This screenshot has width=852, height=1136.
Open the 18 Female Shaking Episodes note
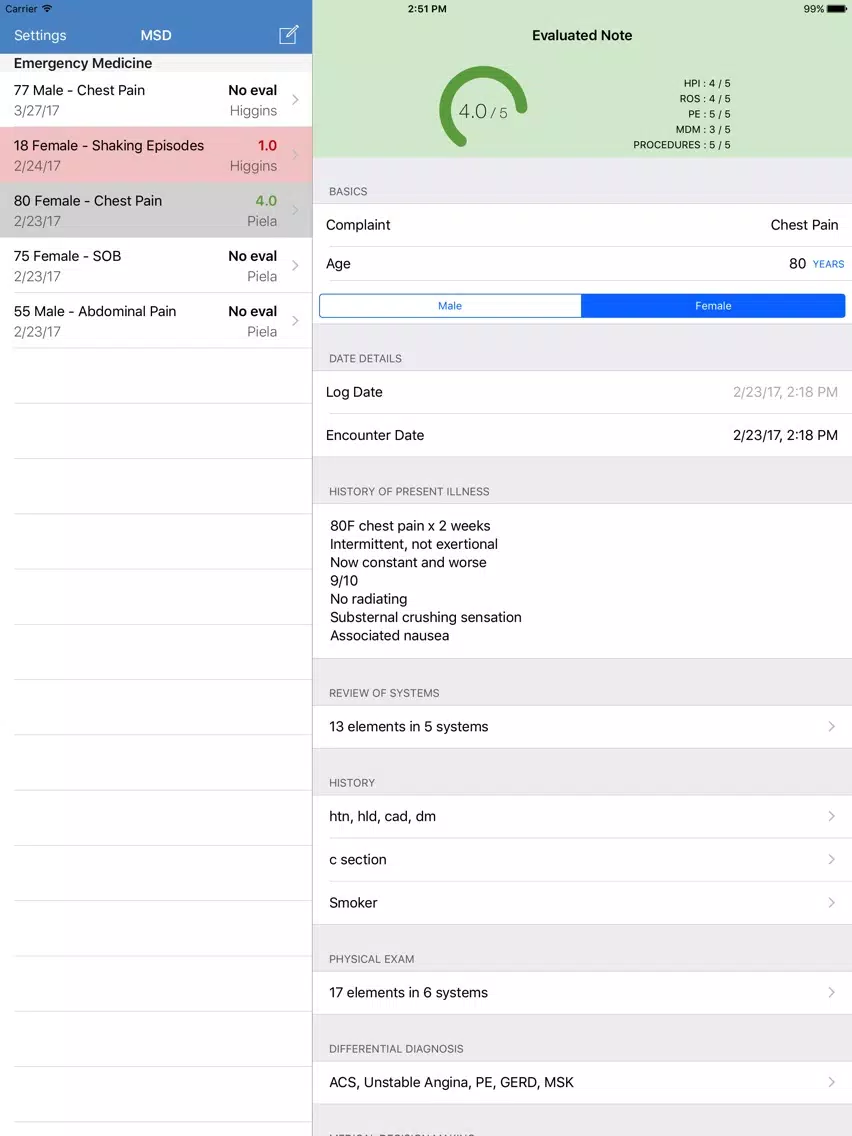click(x=156, y=155)
